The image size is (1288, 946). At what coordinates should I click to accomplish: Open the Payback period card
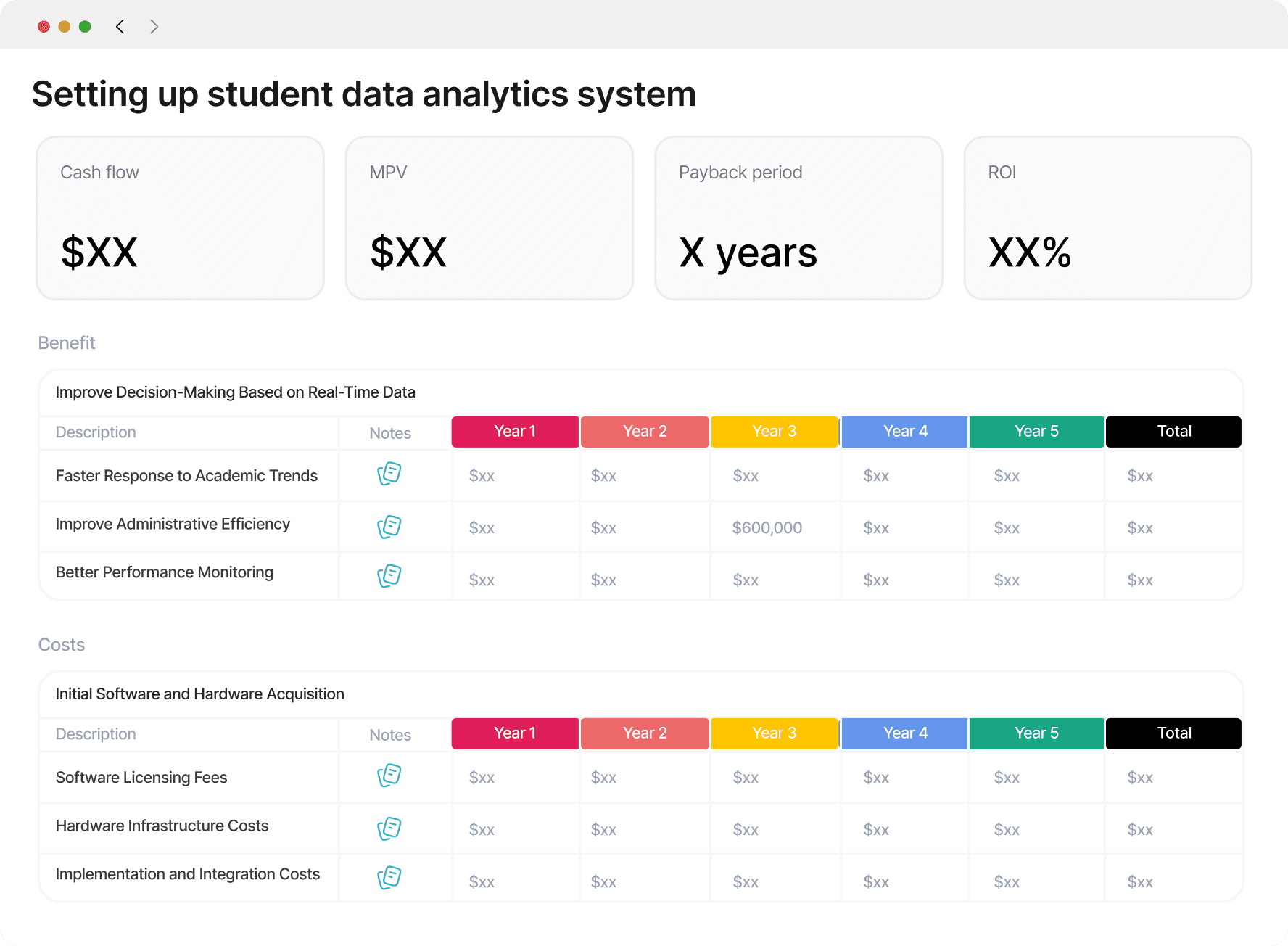(x=798, y=218)
